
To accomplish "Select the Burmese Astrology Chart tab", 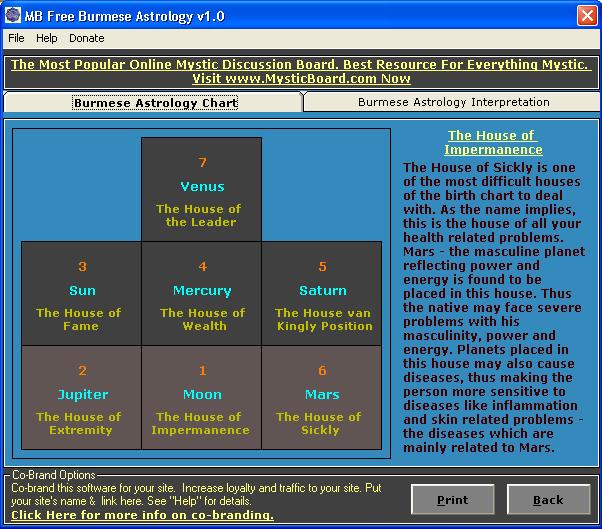I will [x=155, y=103].
